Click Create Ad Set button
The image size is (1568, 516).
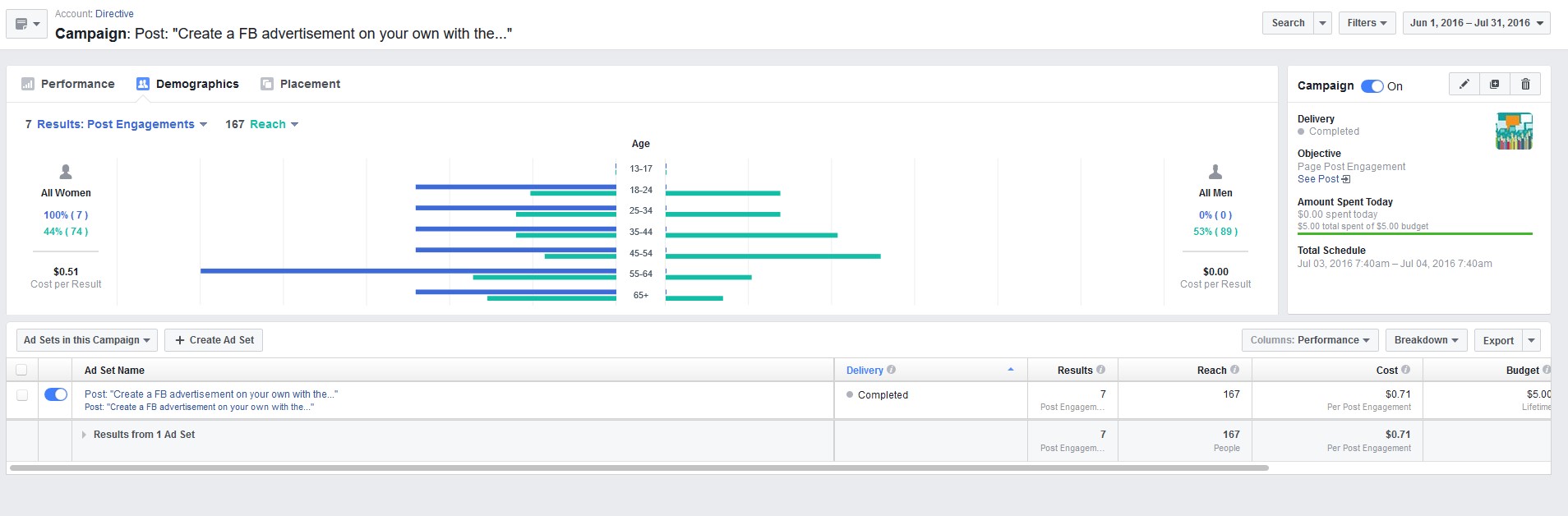click(x=214, y=340)
